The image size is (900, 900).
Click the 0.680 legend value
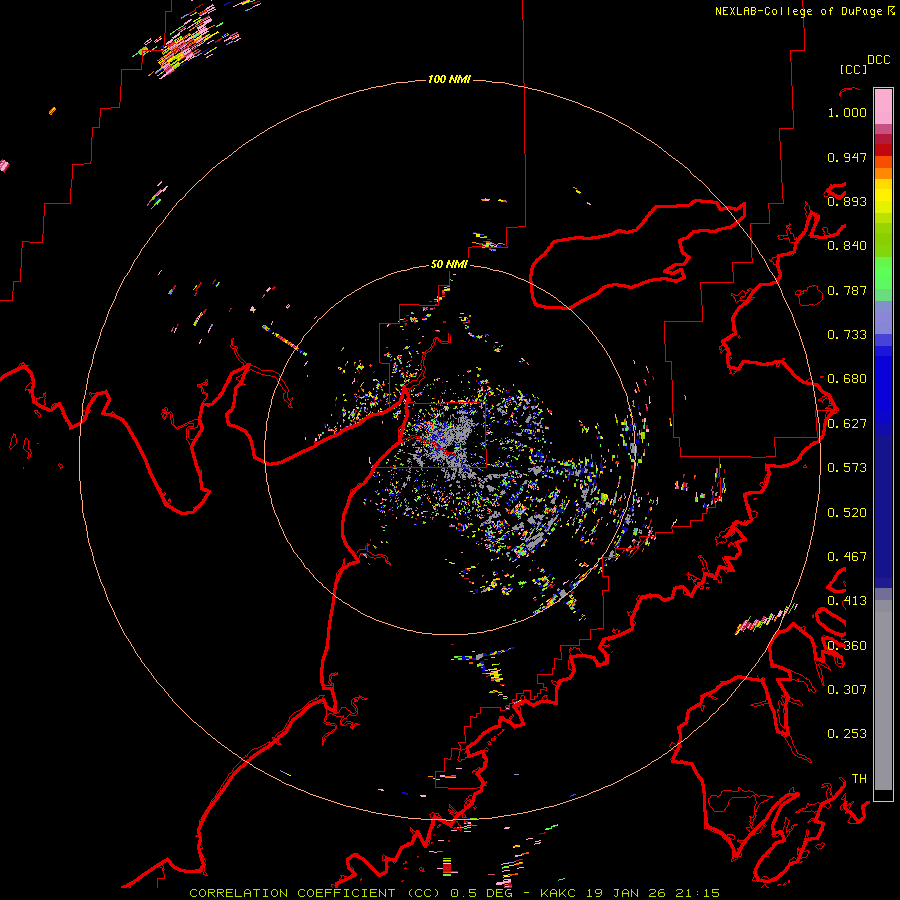847,379
